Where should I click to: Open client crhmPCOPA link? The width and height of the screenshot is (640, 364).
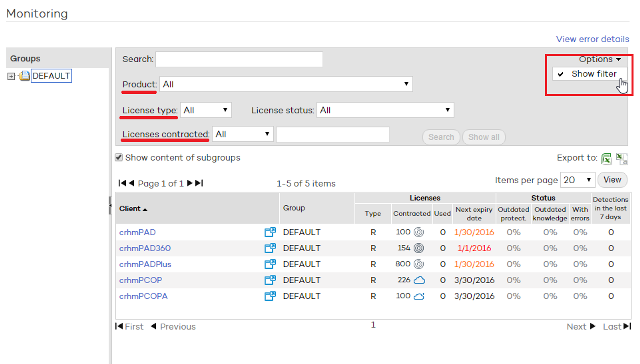pos(143,296)
